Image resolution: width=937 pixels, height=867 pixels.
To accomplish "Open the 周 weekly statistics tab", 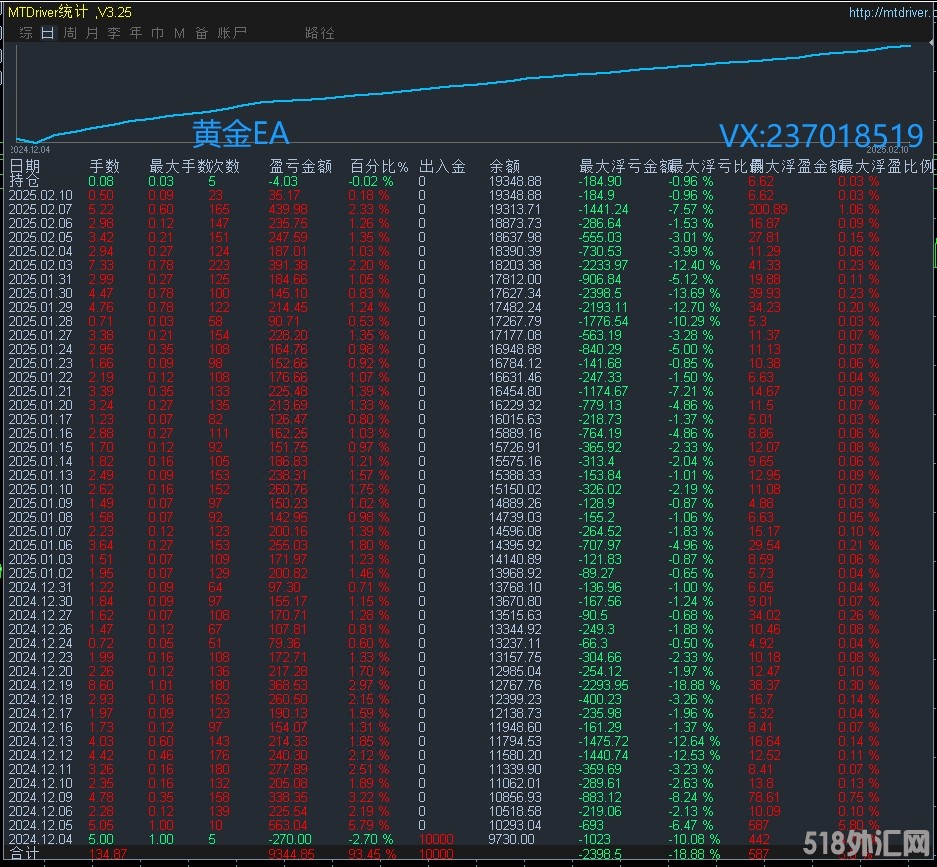I will [70, 33].
